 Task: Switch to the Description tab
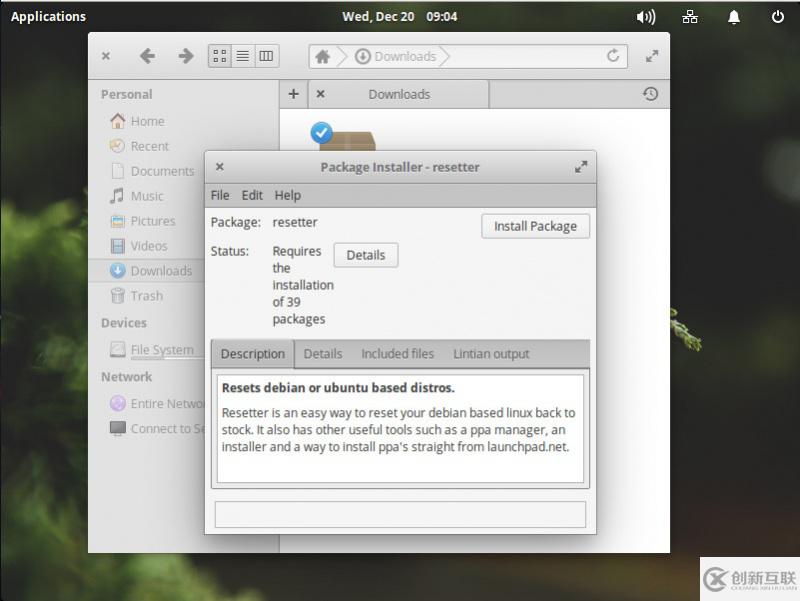point(253,354)
